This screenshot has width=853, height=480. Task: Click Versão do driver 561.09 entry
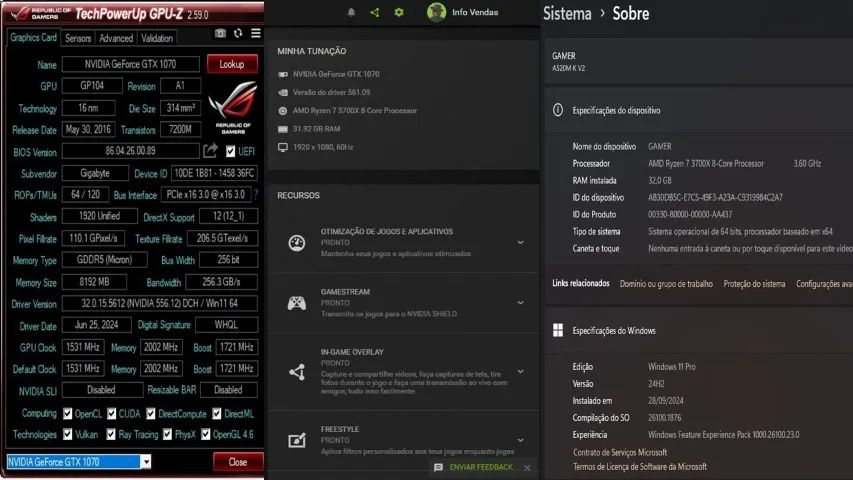coord(331,93)
